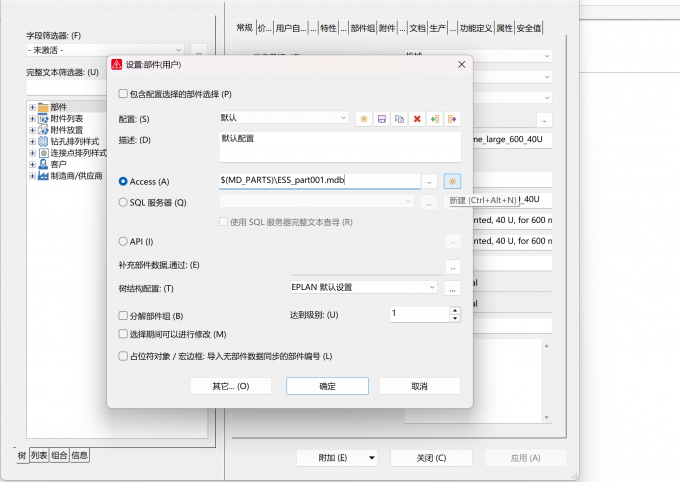The image size is (680, 482).
Task: Click the new Access database star button
Action: [452, 182]
